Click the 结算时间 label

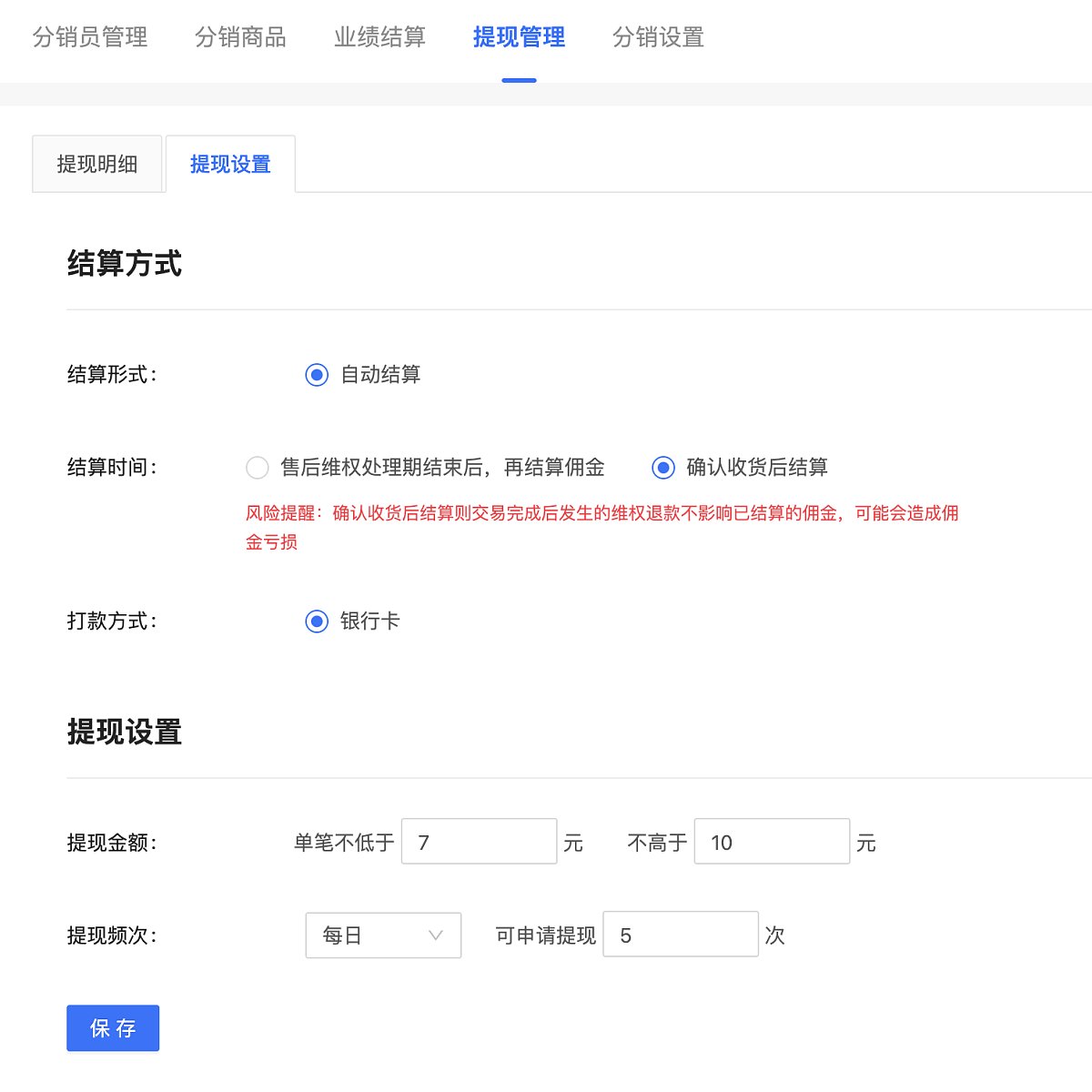tap(112, 468)
